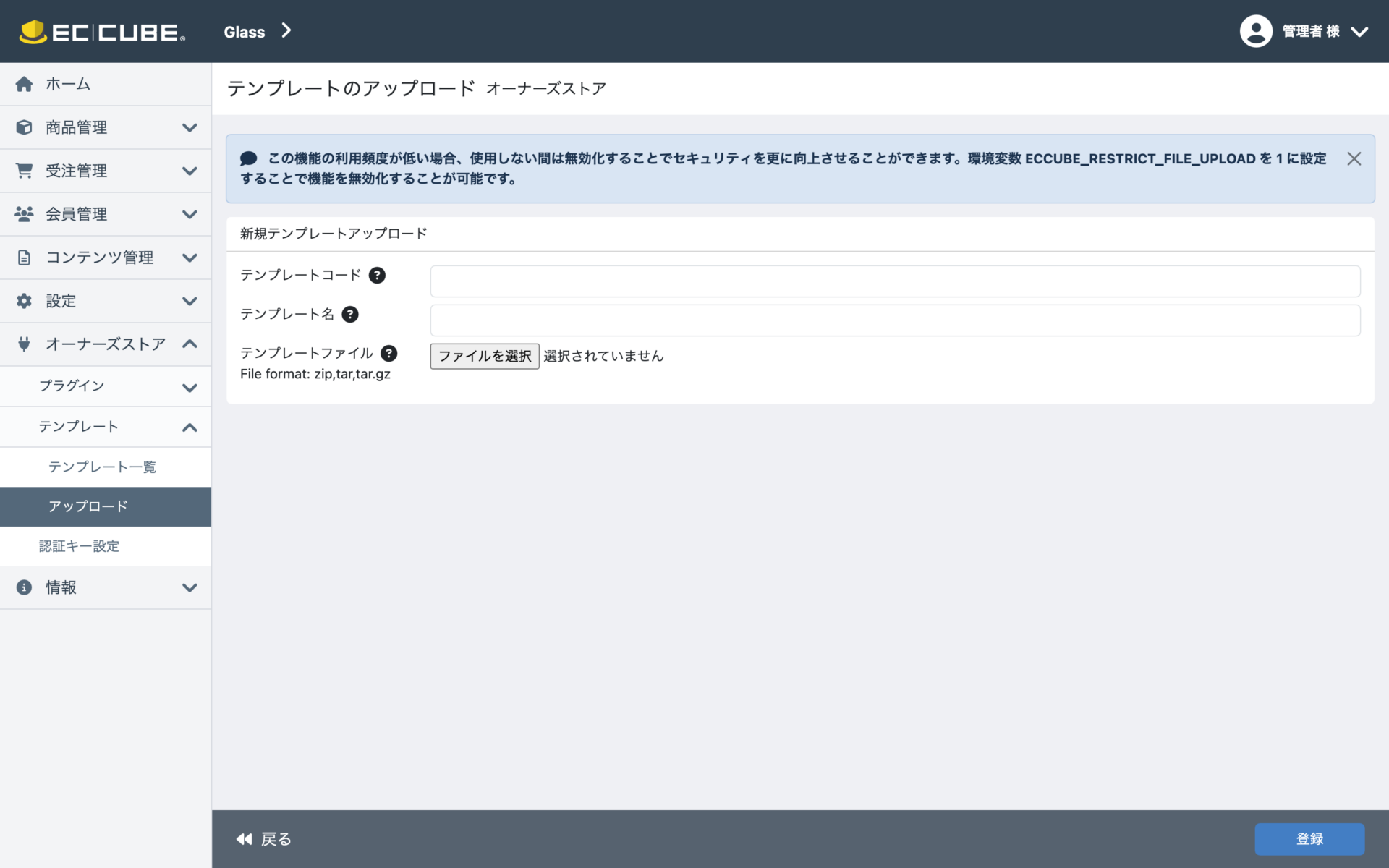1389x868 pixels.
Task: Click the speech bubble icon in alert
Action: [x=249, y=158]
